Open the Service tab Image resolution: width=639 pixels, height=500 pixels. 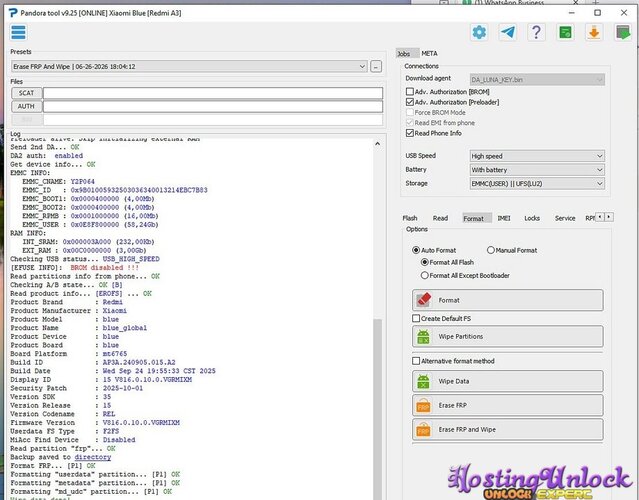point(565,218)
